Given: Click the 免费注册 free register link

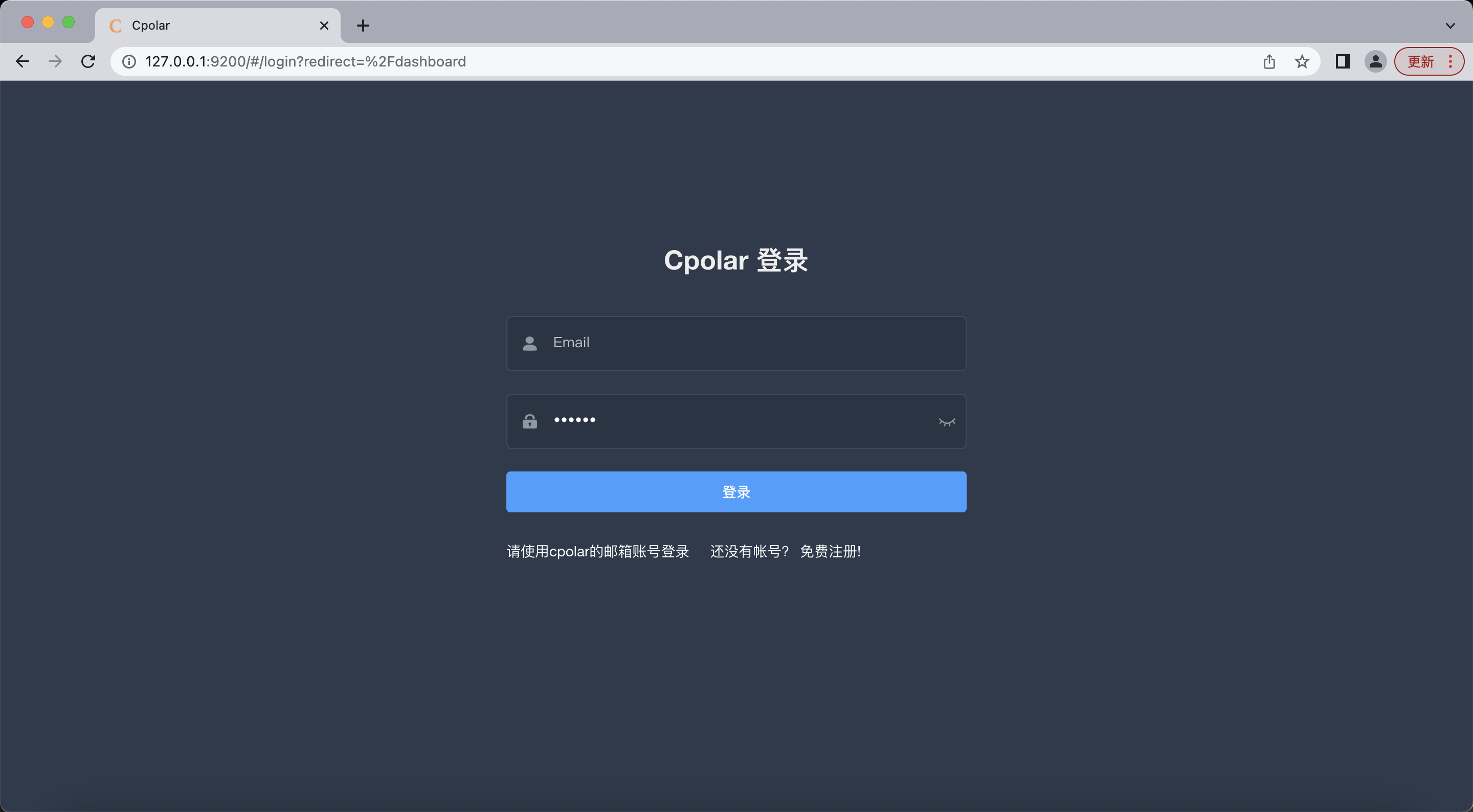Looking at the screenshot, I should 830,551.
